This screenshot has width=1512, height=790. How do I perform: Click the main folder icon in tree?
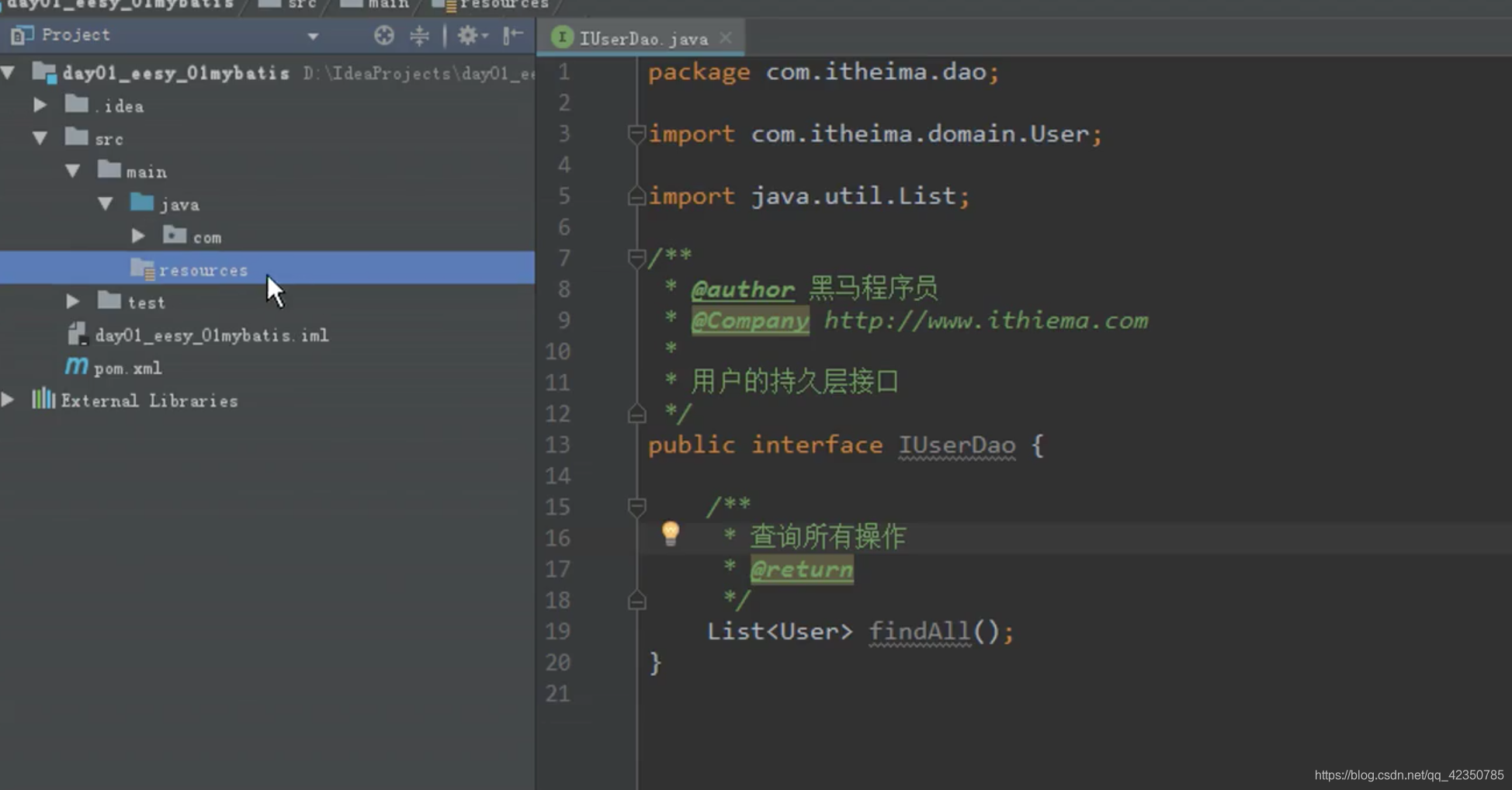[109, 169]
